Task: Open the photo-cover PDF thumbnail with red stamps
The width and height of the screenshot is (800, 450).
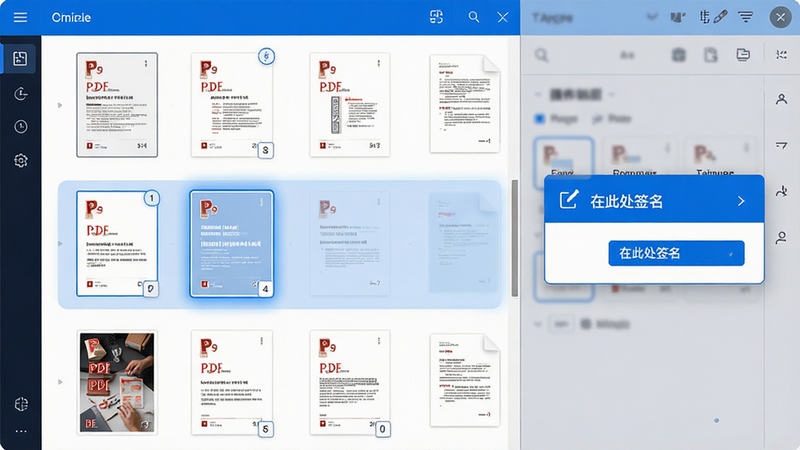Action: (117, 382)
